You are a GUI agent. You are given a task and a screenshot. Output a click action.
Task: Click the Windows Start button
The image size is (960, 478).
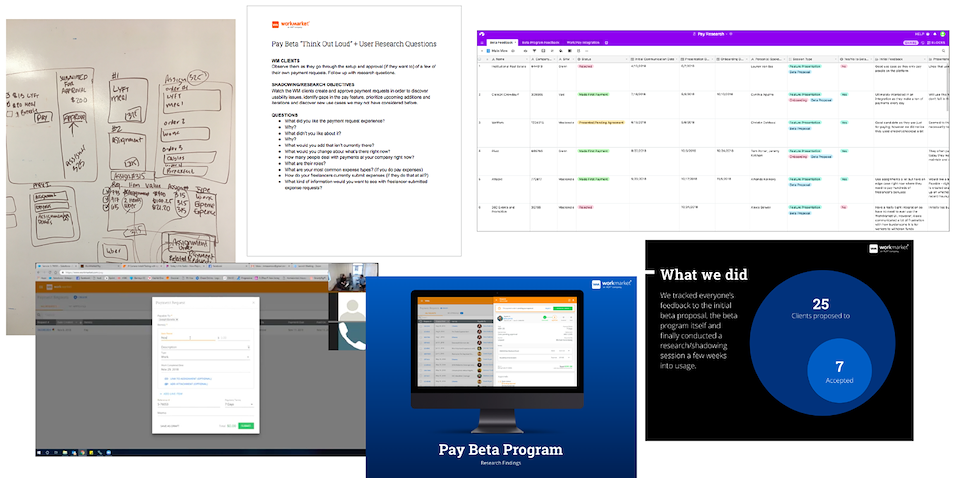click(x=39, y=452)
